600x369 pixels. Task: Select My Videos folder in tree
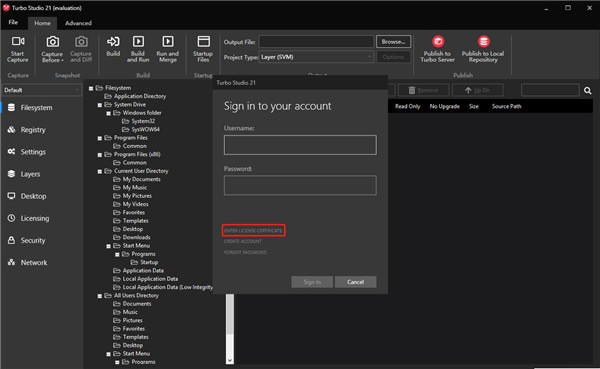(135, 204)
